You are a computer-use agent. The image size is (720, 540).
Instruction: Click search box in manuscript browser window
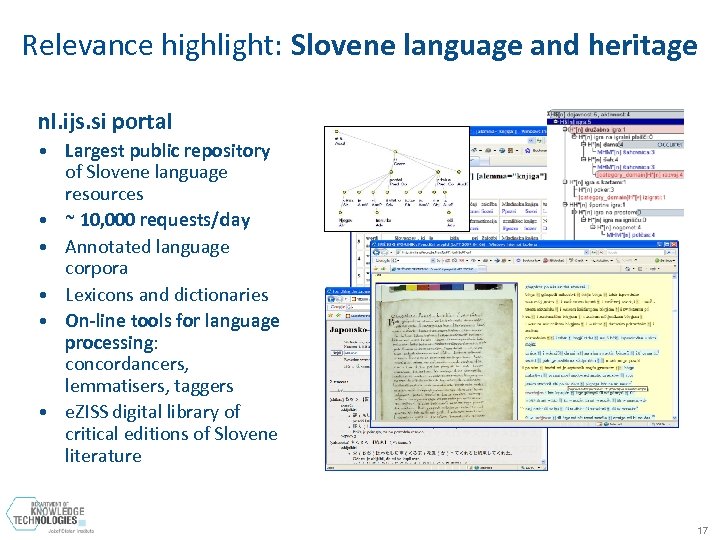[x=635, y=252]
